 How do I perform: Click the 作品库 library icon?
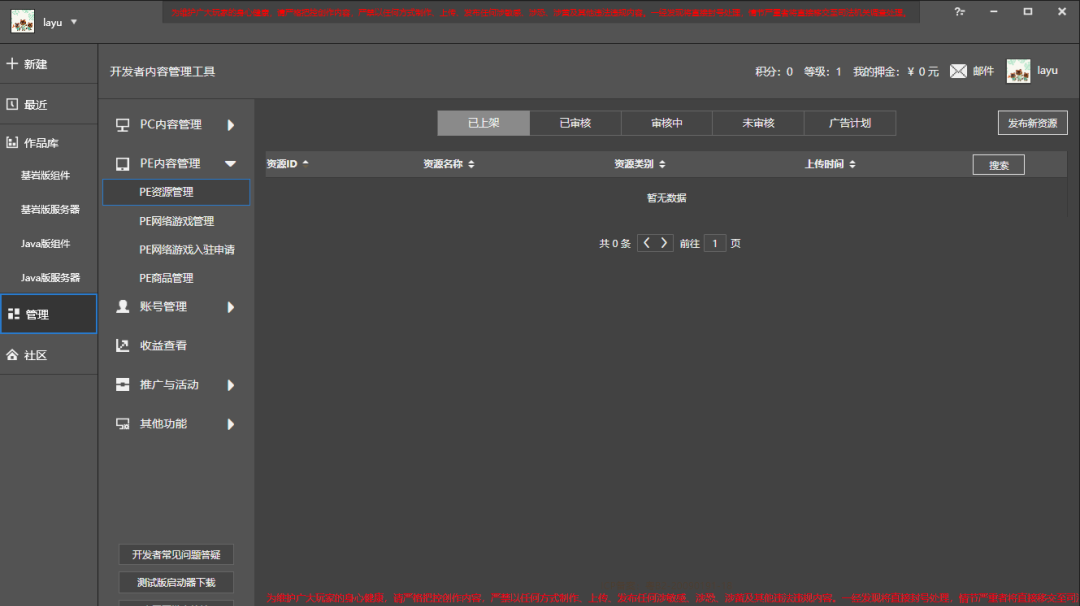(12, 143)
